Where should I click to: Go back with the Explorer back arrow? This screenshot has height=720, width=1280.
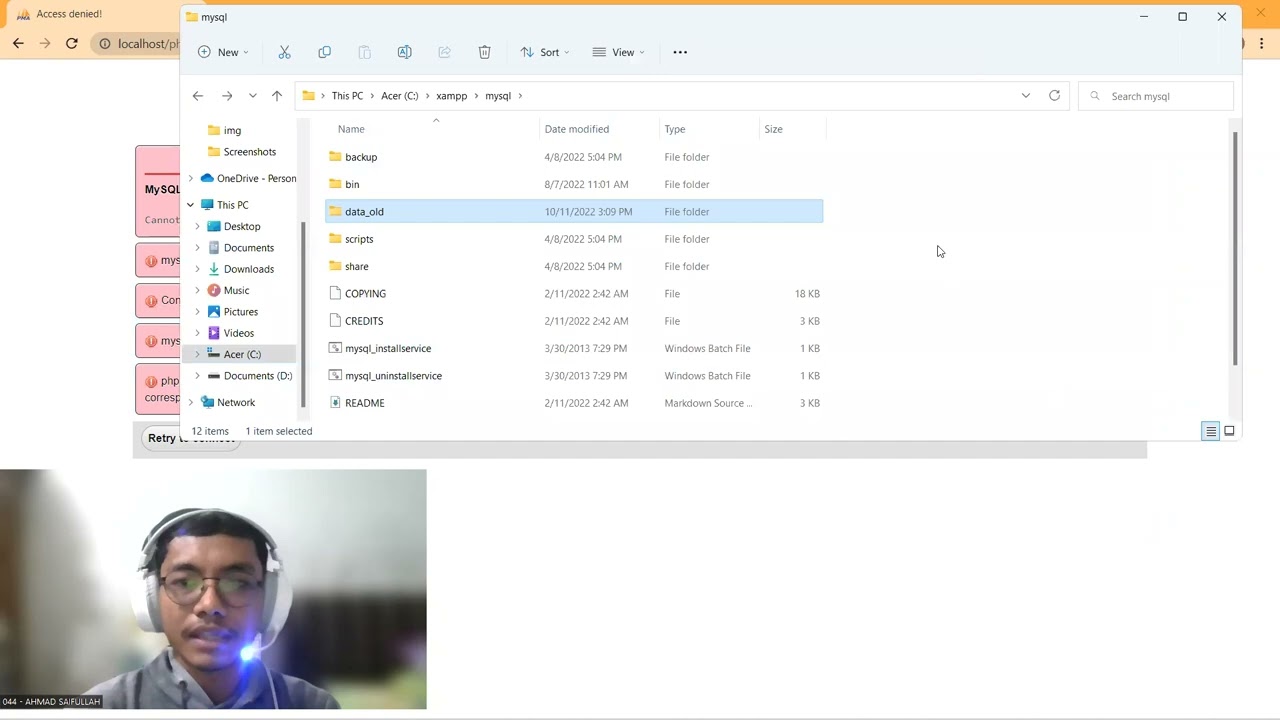pos(198,96)
